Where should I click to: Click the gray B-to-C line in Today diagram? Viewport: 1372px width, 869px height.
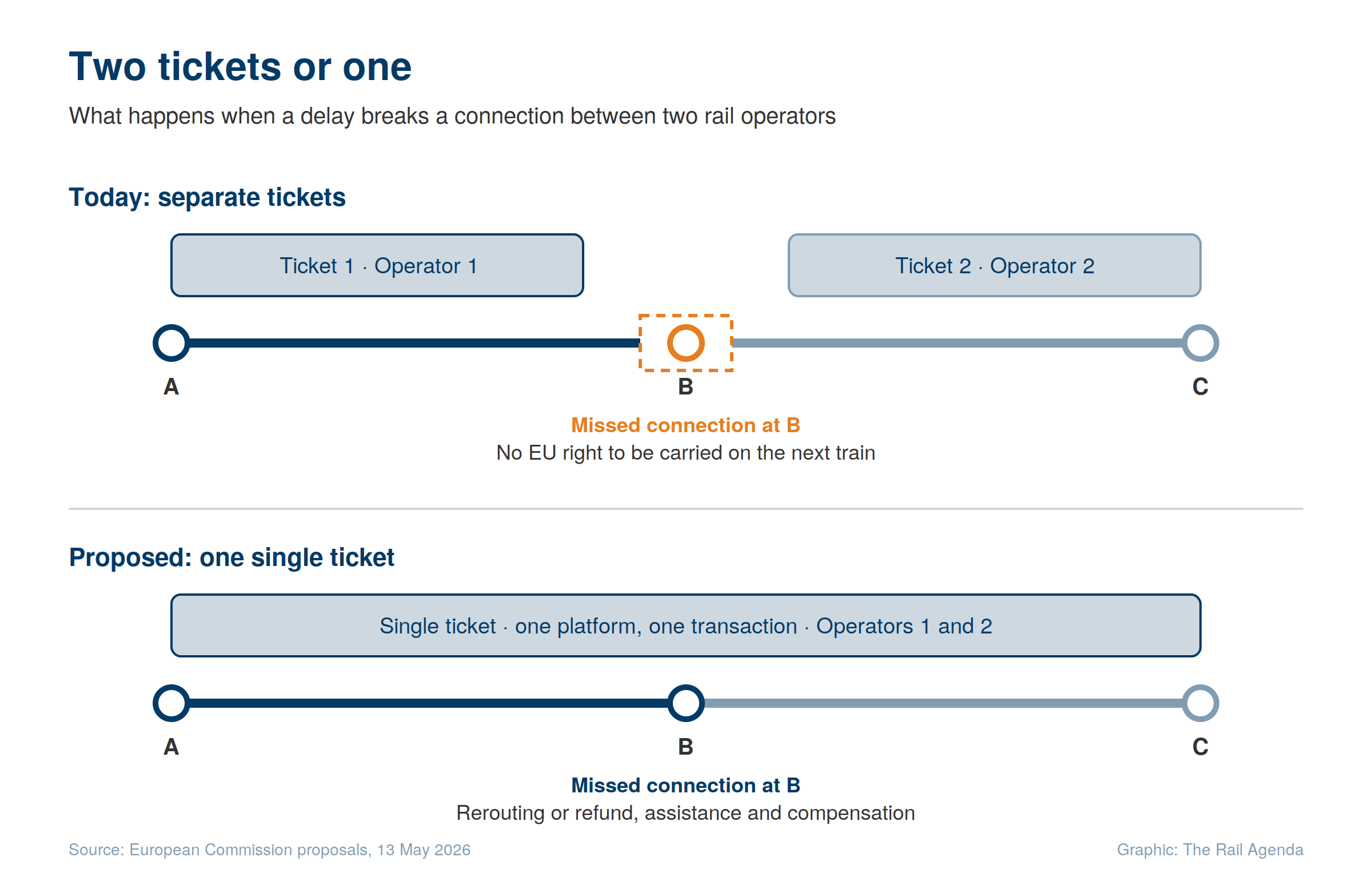tap(958, 343)
